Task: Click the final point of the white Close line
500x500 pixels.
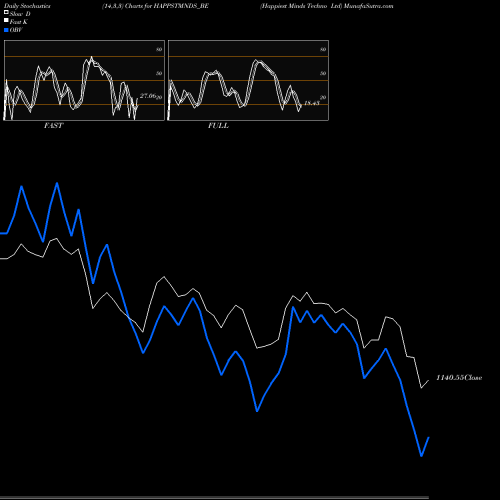Action: 429,381
